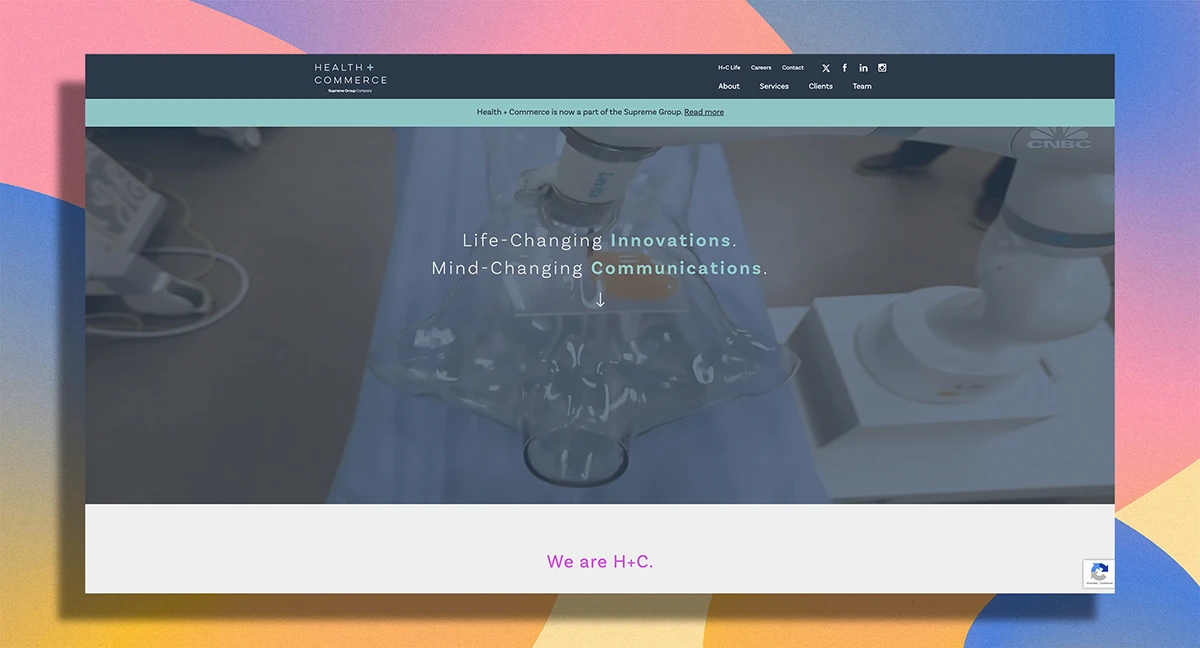Click the "We are H+C." heading
1200x648 pixels.
[x=600, y=562]
